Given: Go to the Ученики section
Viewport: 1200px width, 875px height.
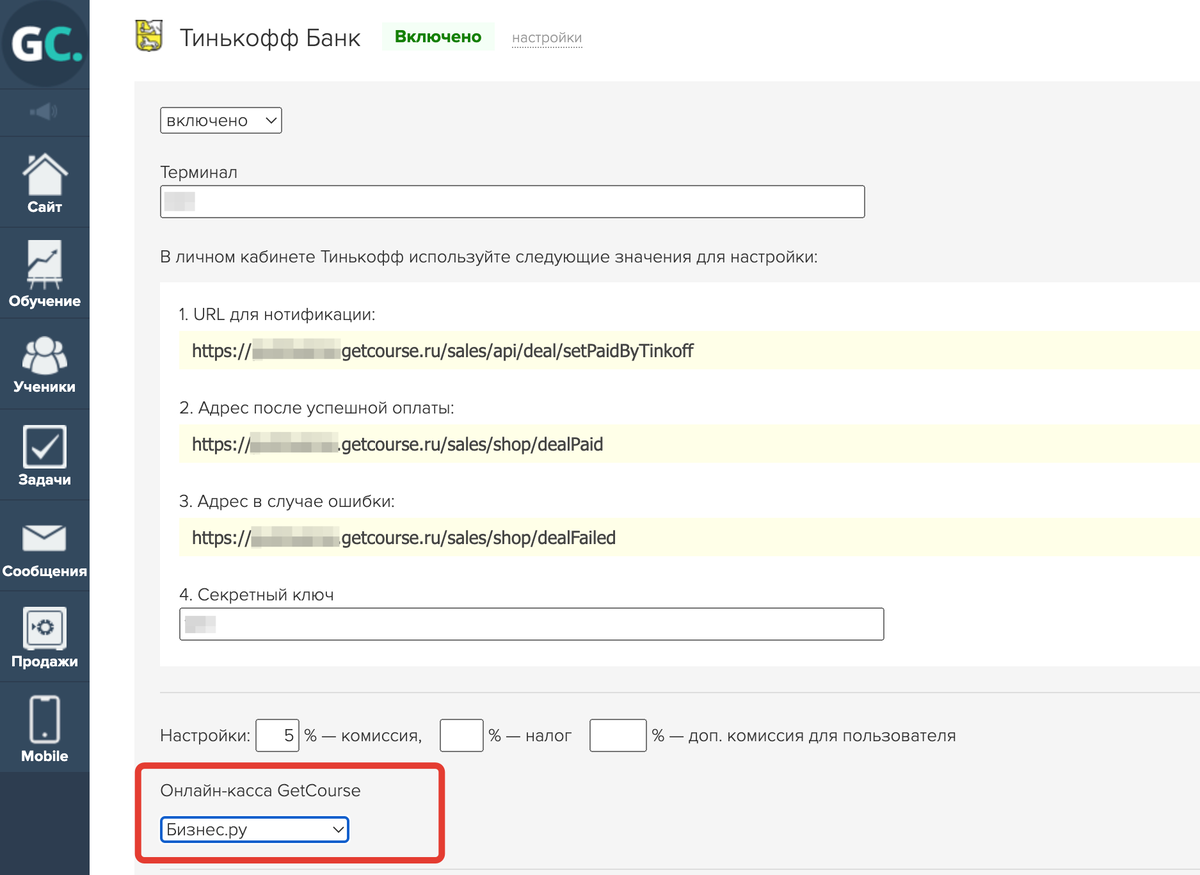Looking at the screenshot, I should click(x=44, y=363).
